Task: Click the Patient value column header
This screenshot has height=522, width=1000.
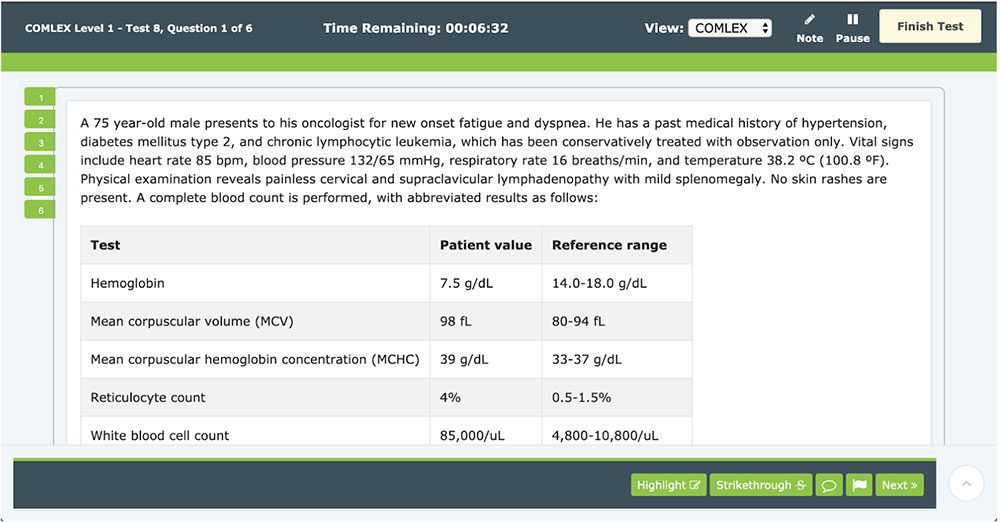Action: pyautogui.click(x=485, y=245)
